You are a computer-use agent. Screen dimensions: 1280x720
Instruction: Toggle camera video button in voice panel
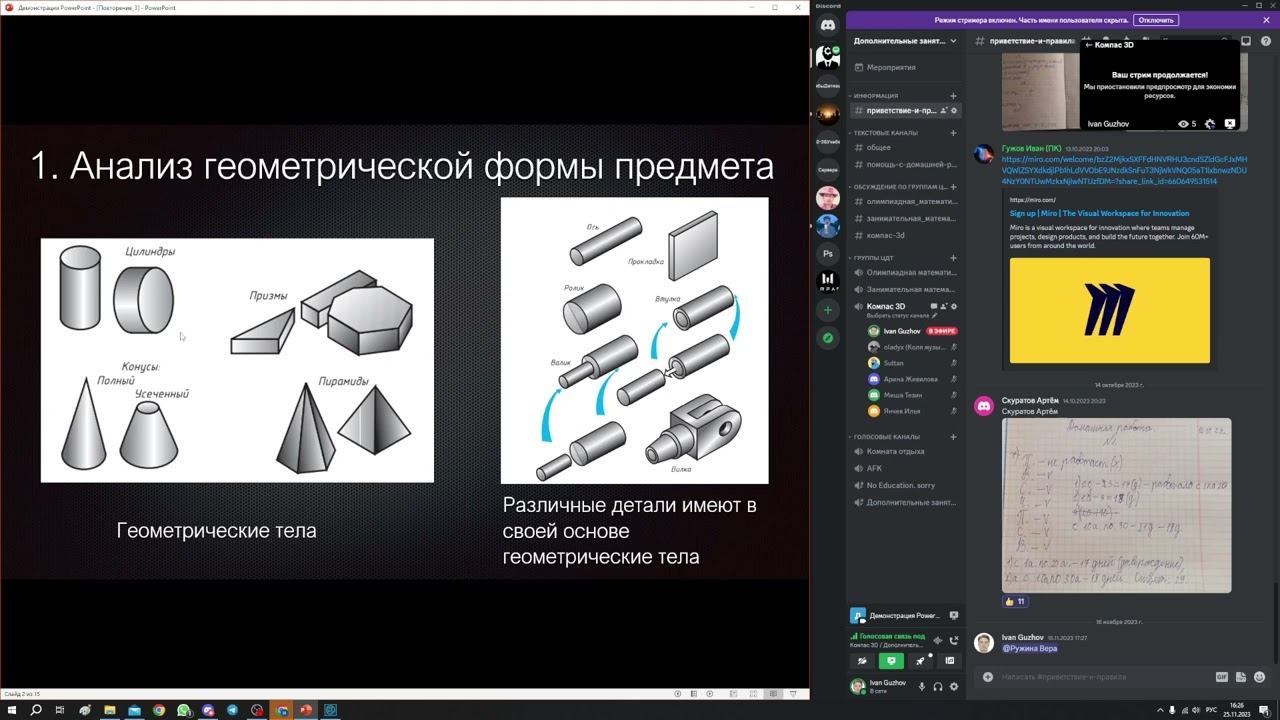(862, 661)
